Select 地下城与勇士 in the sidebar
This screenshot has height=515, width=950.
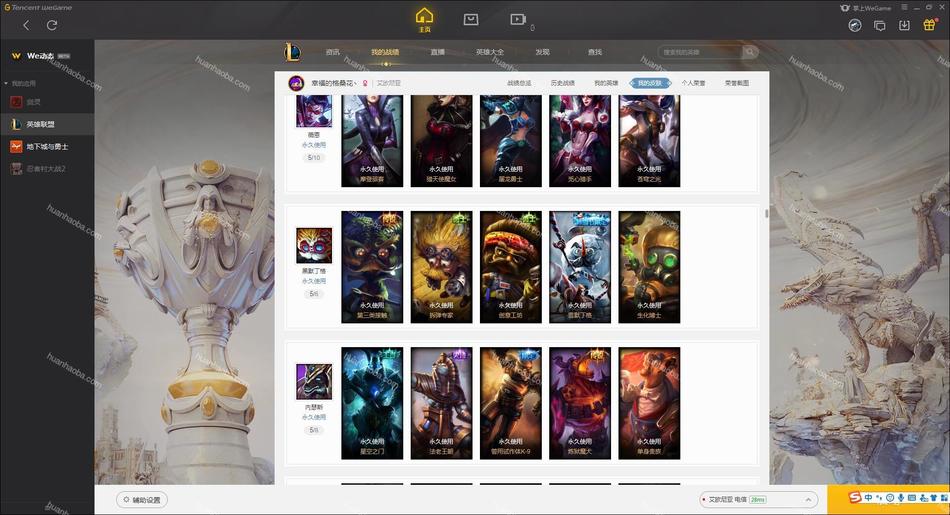click(47, 147)
